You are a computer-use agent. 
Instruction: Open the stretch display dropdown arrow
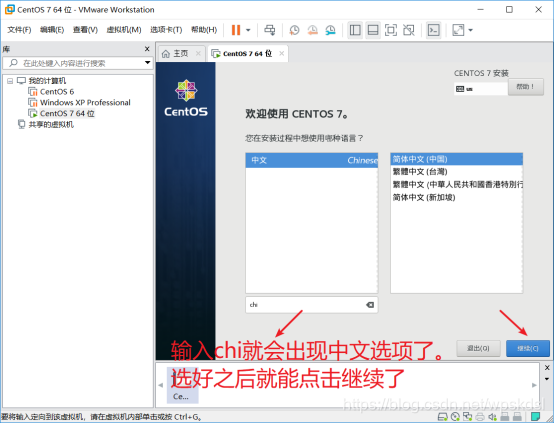[x=471, y=30]
